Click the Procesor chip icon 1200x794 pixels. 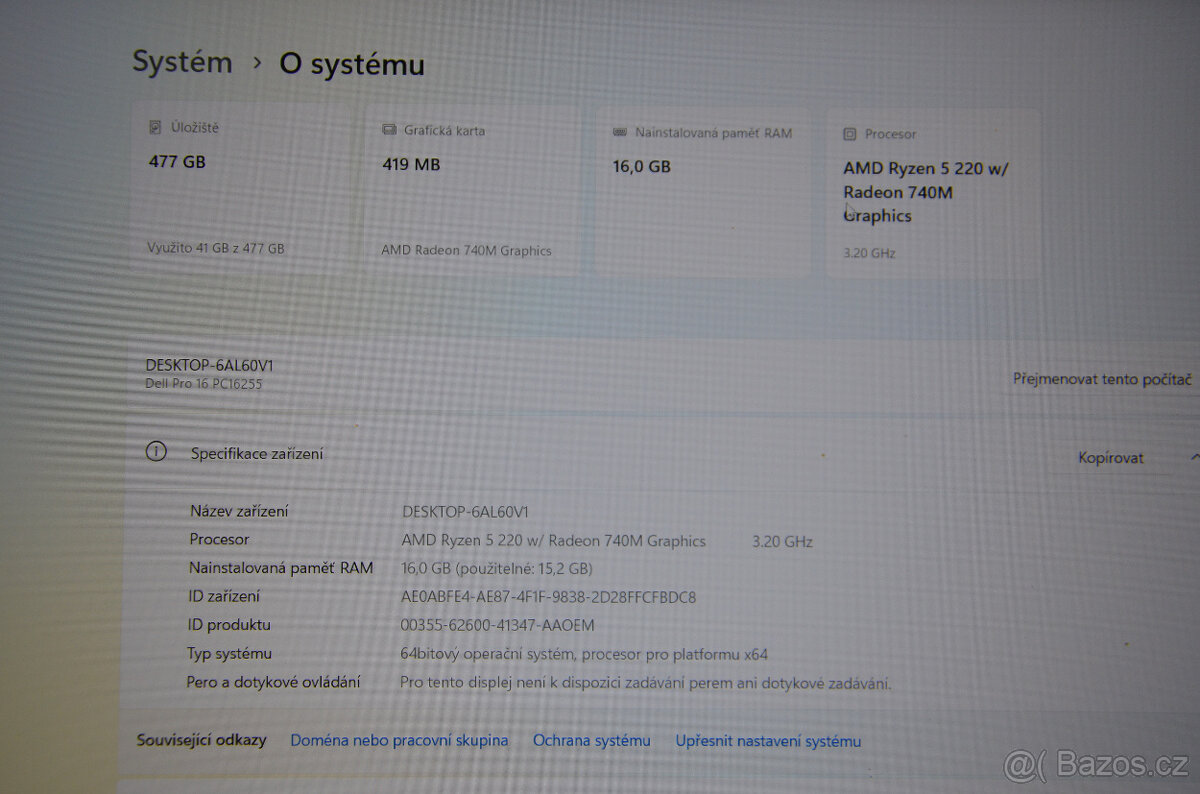(x=850, y=133)
